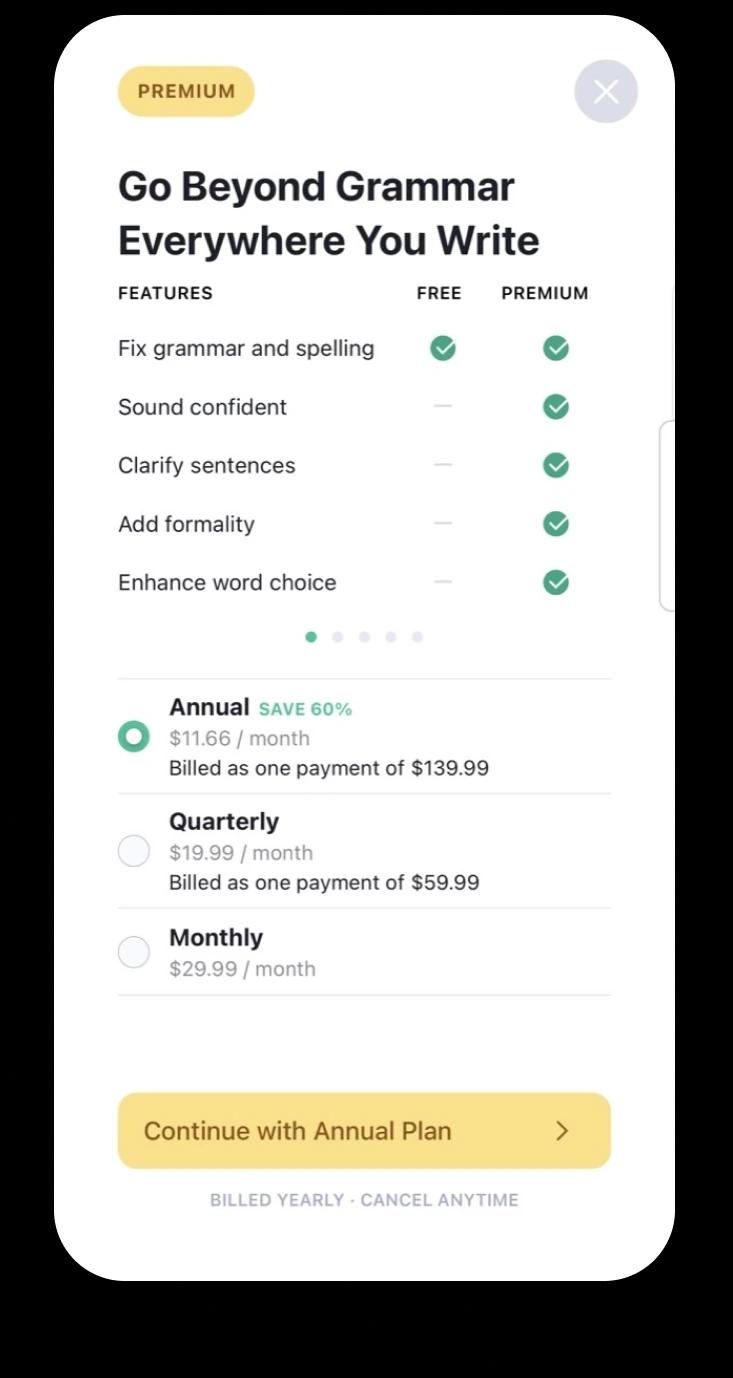Click the Premium checkmark beside Add formality
Image resolution: width=733 pixels, height=1378 pixels.
tap(556, 523)
